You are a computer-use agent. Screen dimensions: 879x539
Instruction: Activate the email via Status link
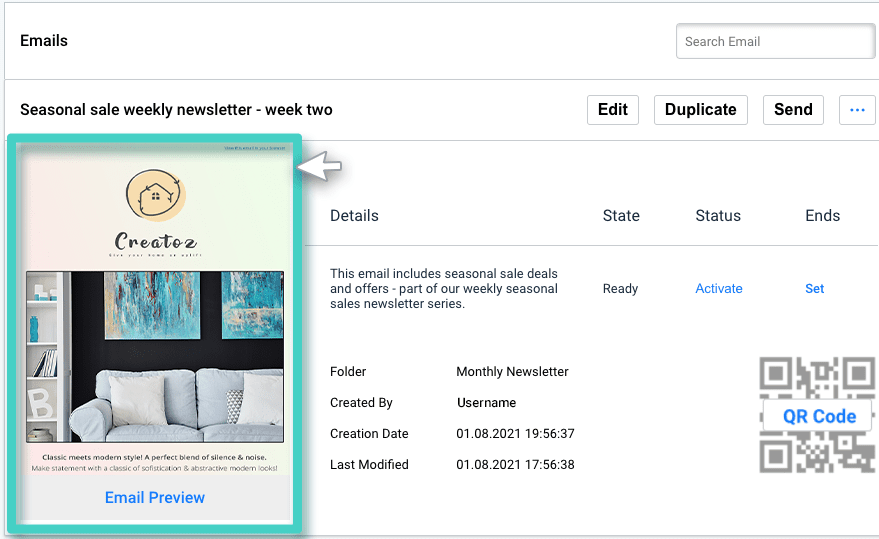718,289
